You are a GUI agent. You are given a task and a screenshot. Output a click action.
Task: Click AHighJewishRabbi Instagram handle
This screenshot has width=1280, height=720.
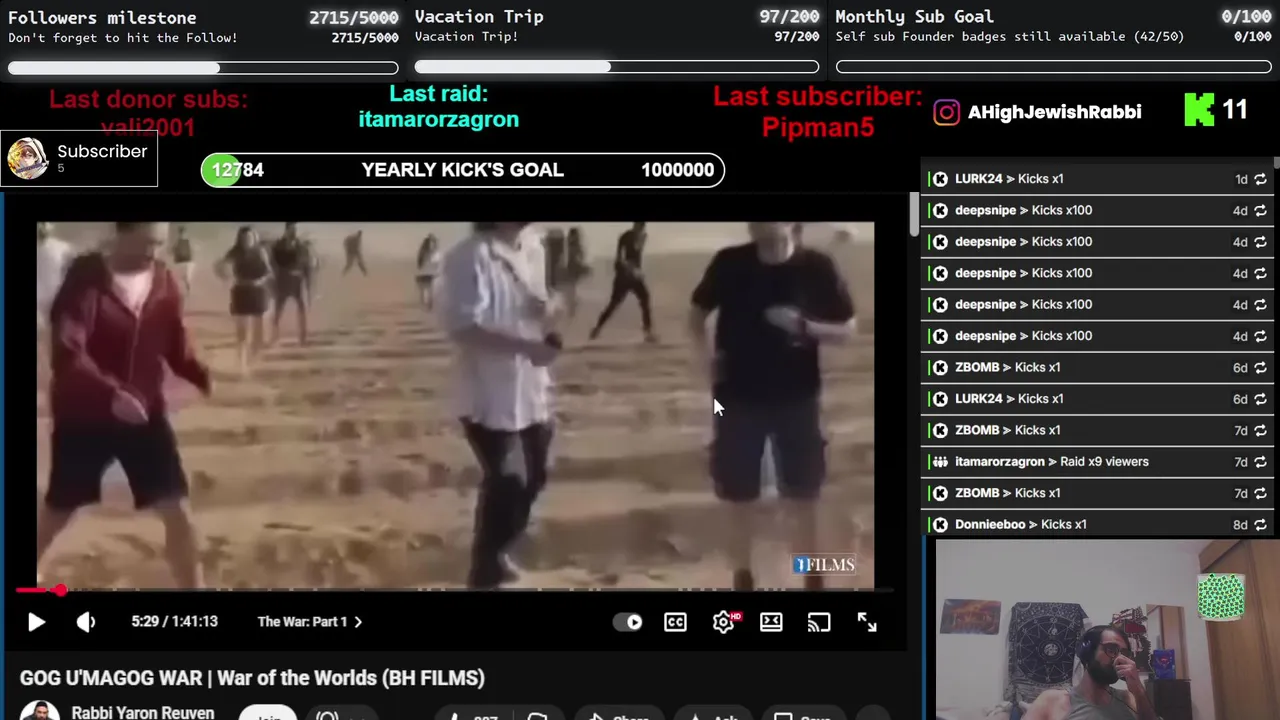(x=1054, y=112)
